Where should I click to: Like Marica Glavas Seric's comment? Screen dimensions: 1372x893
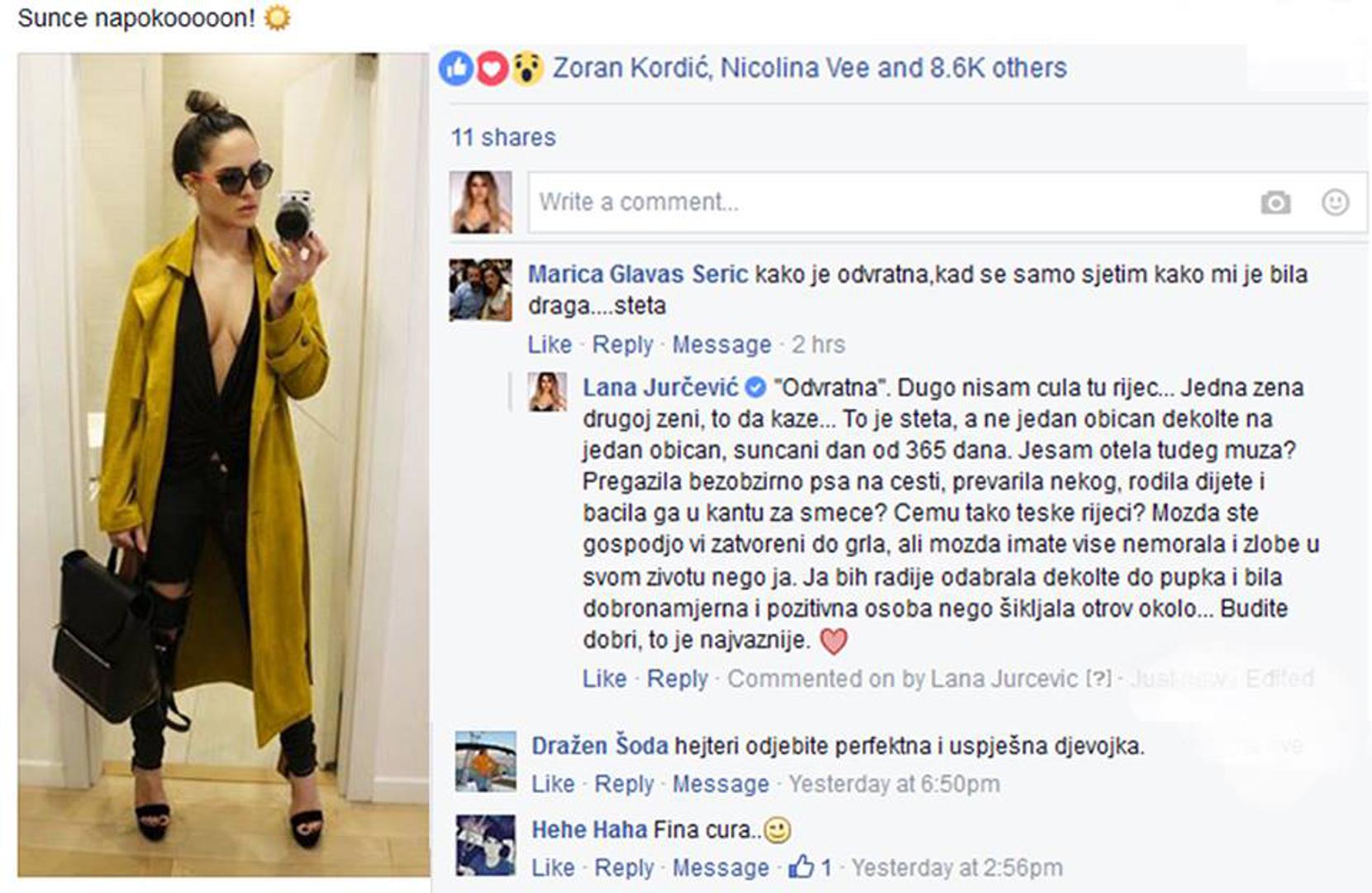tap(550, 344)
